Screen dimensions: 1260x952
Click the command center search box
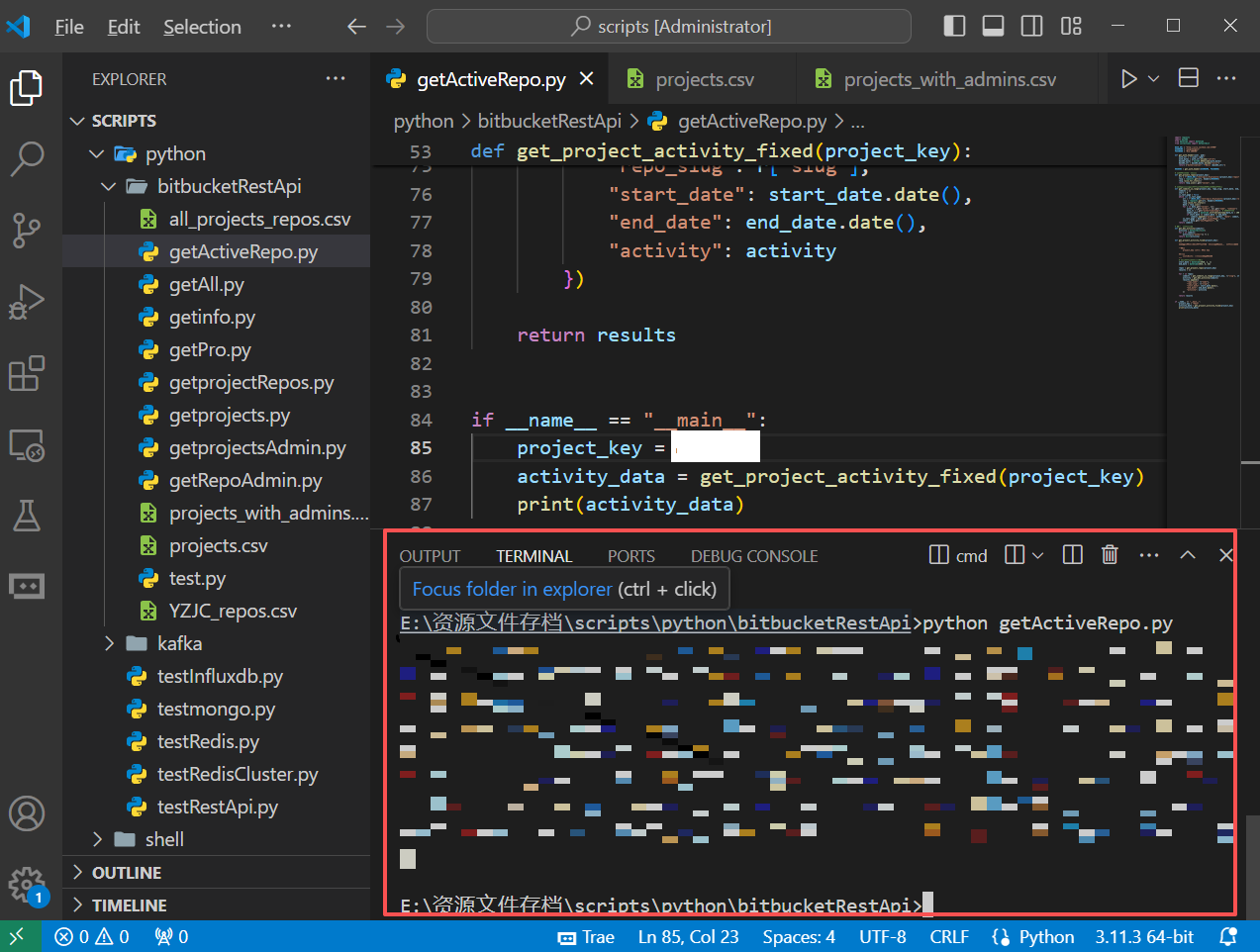(x=669, y=27)
